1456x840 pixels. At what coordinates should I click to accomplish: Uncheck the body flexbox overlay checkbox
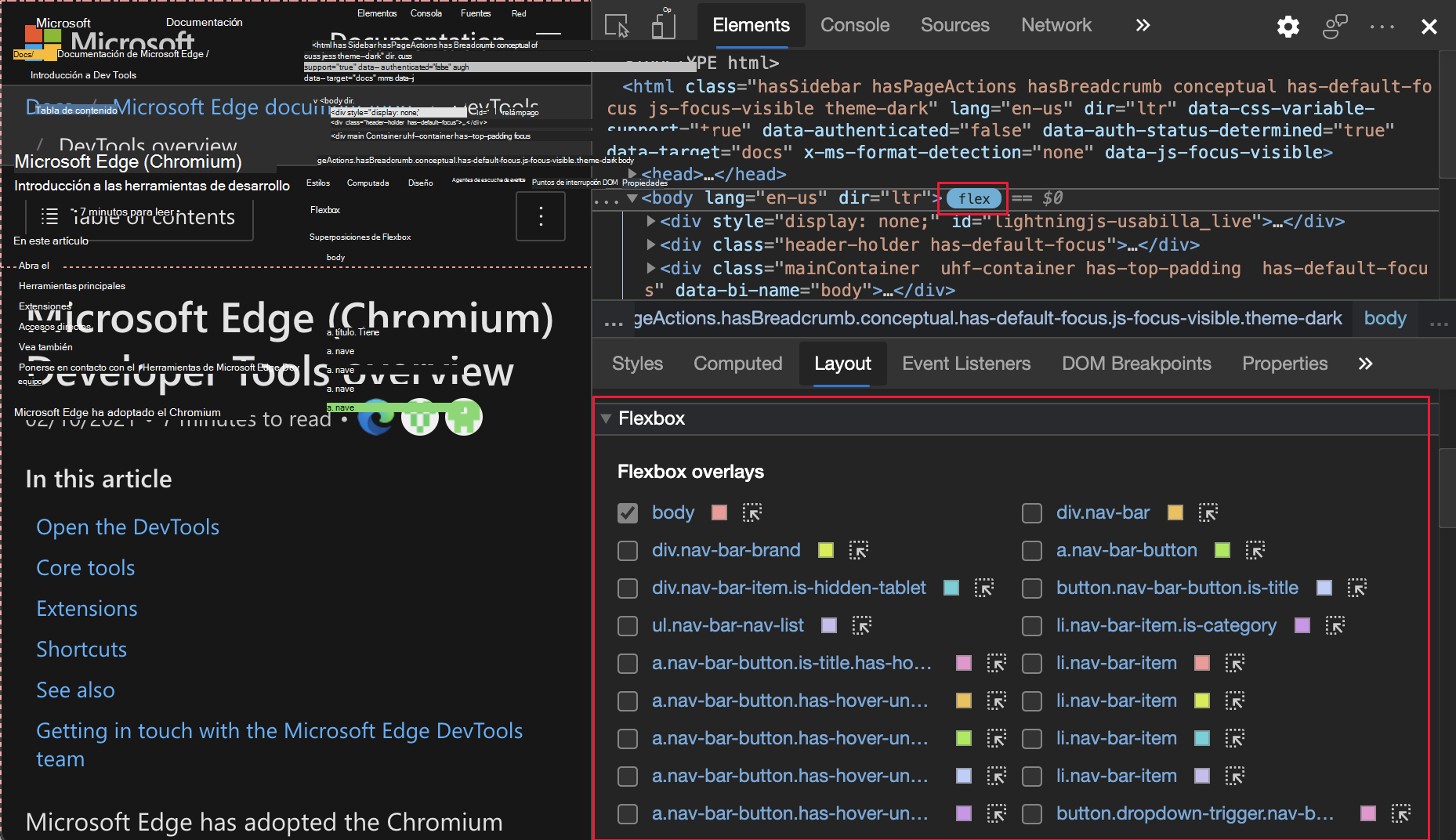tap(627, 512)
